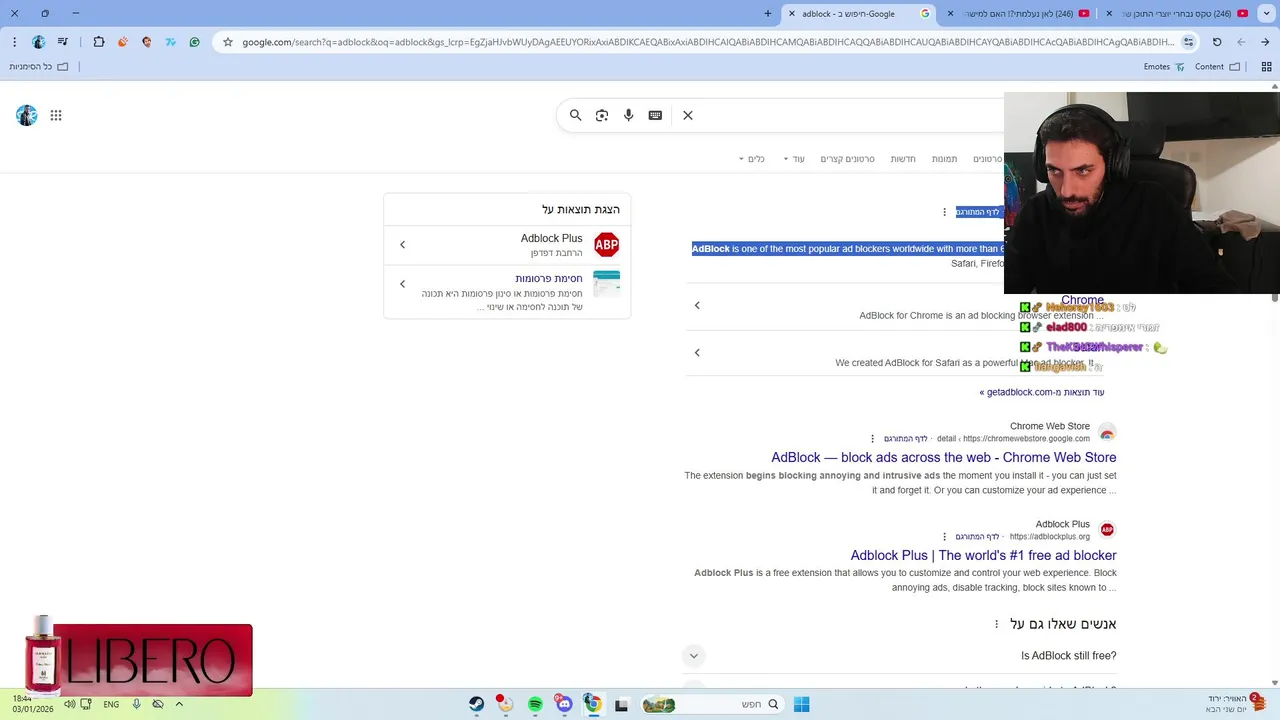1280x720 pixels.
Task: Submit search with magnifier icon
Action: click(575, 115)
